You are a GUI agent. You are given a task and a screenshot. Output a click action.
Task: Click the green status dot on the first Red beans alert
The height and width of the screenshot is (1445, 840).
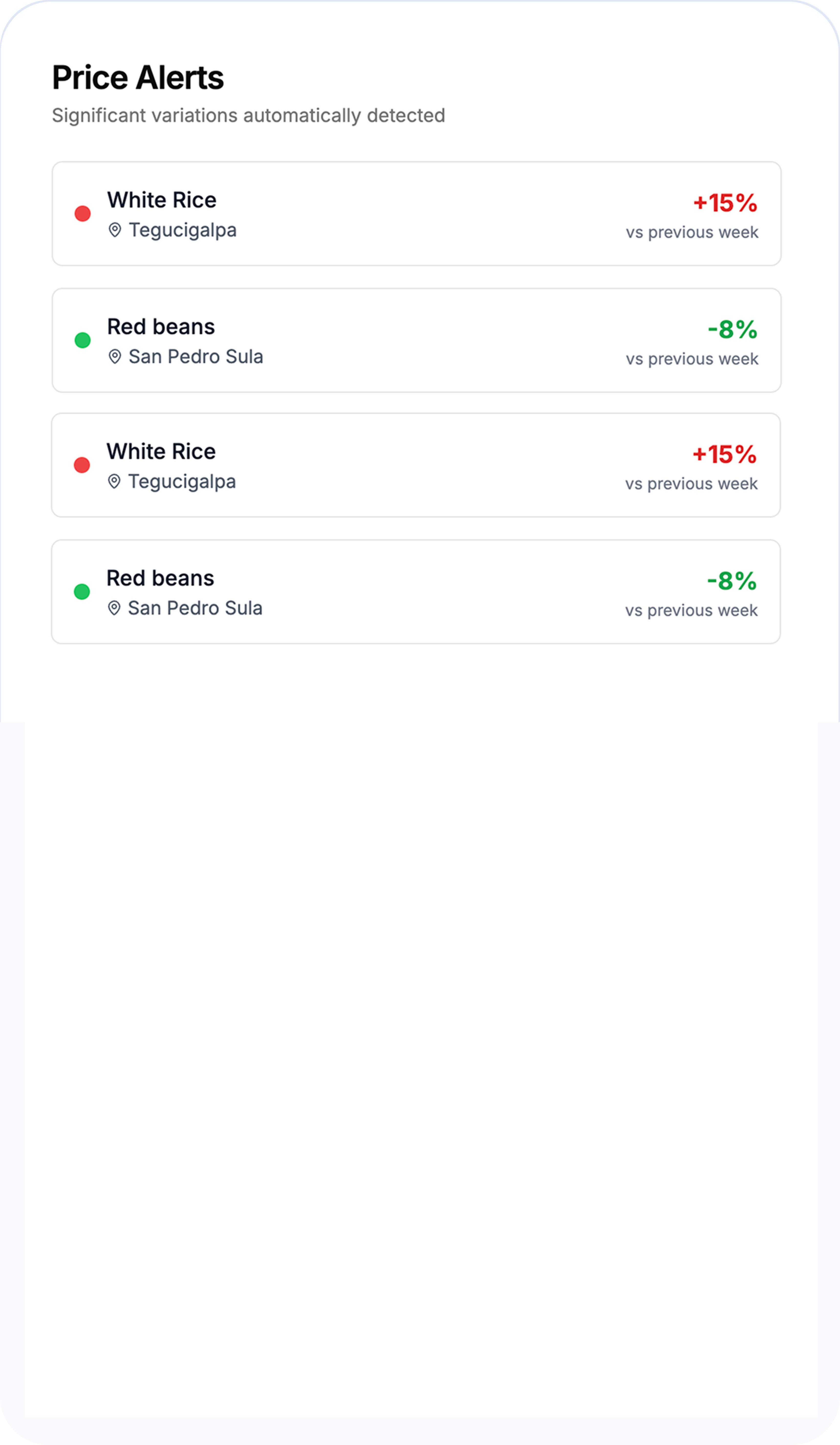[x=83, y=340]
